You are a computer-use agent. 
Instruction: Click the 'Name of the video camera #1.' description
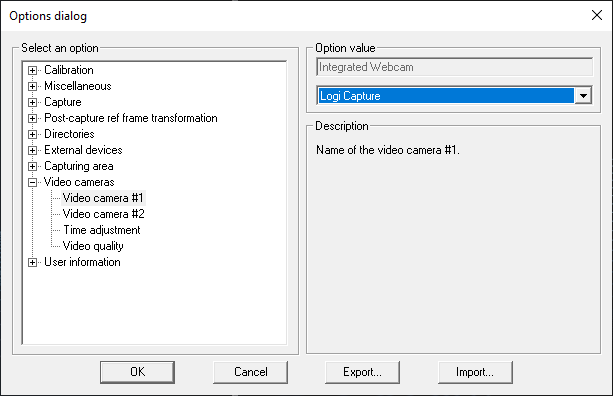[388, 150]
